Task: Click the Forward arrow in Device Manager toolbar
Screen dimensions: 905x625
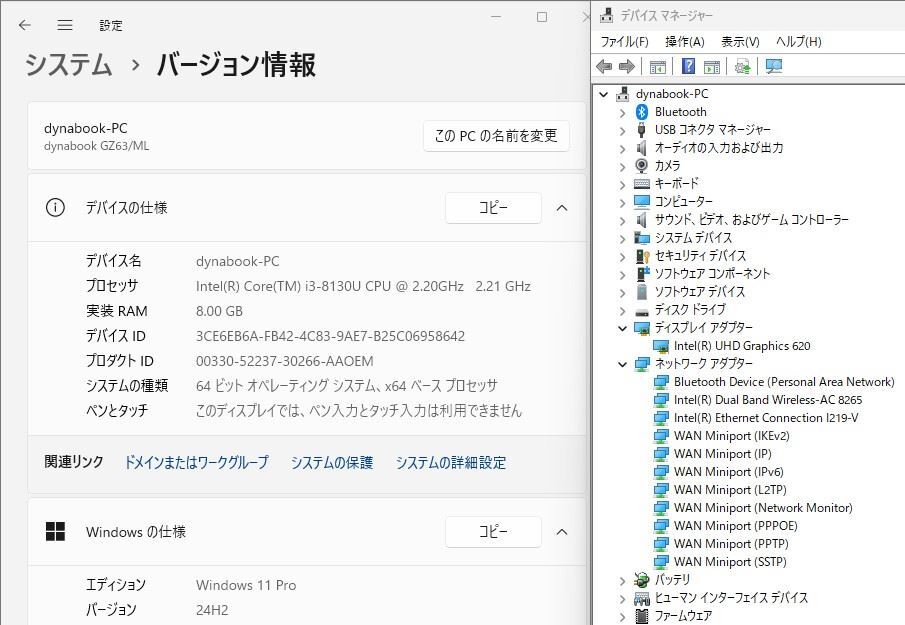Action: pyautogui.click(x=627, y=67)
